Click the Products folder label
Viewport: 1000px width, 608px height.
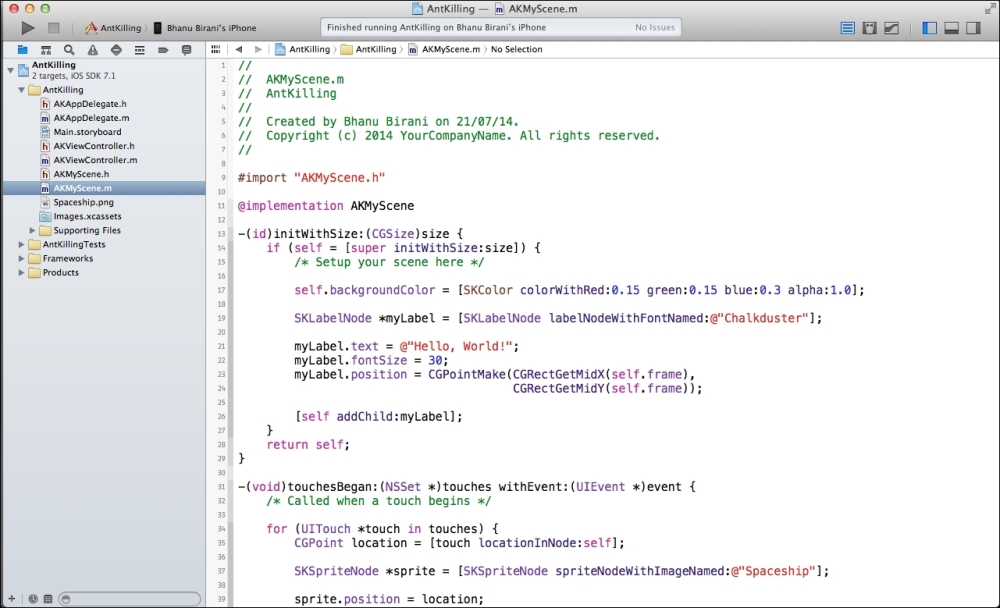(61, 272)
